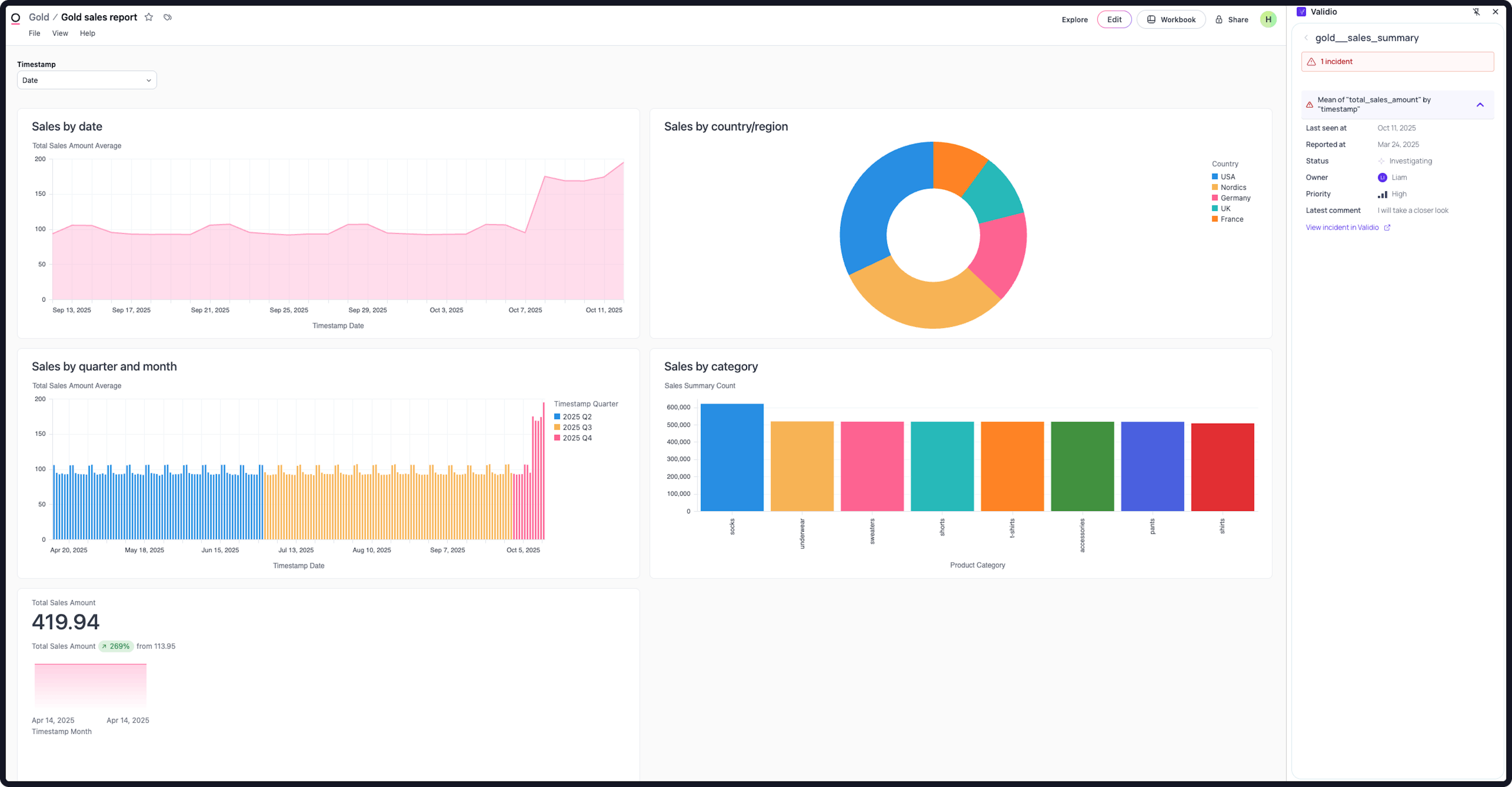1512x787 pixels.
Task: Click the Omni logo icon
Action: pos(16,18)
